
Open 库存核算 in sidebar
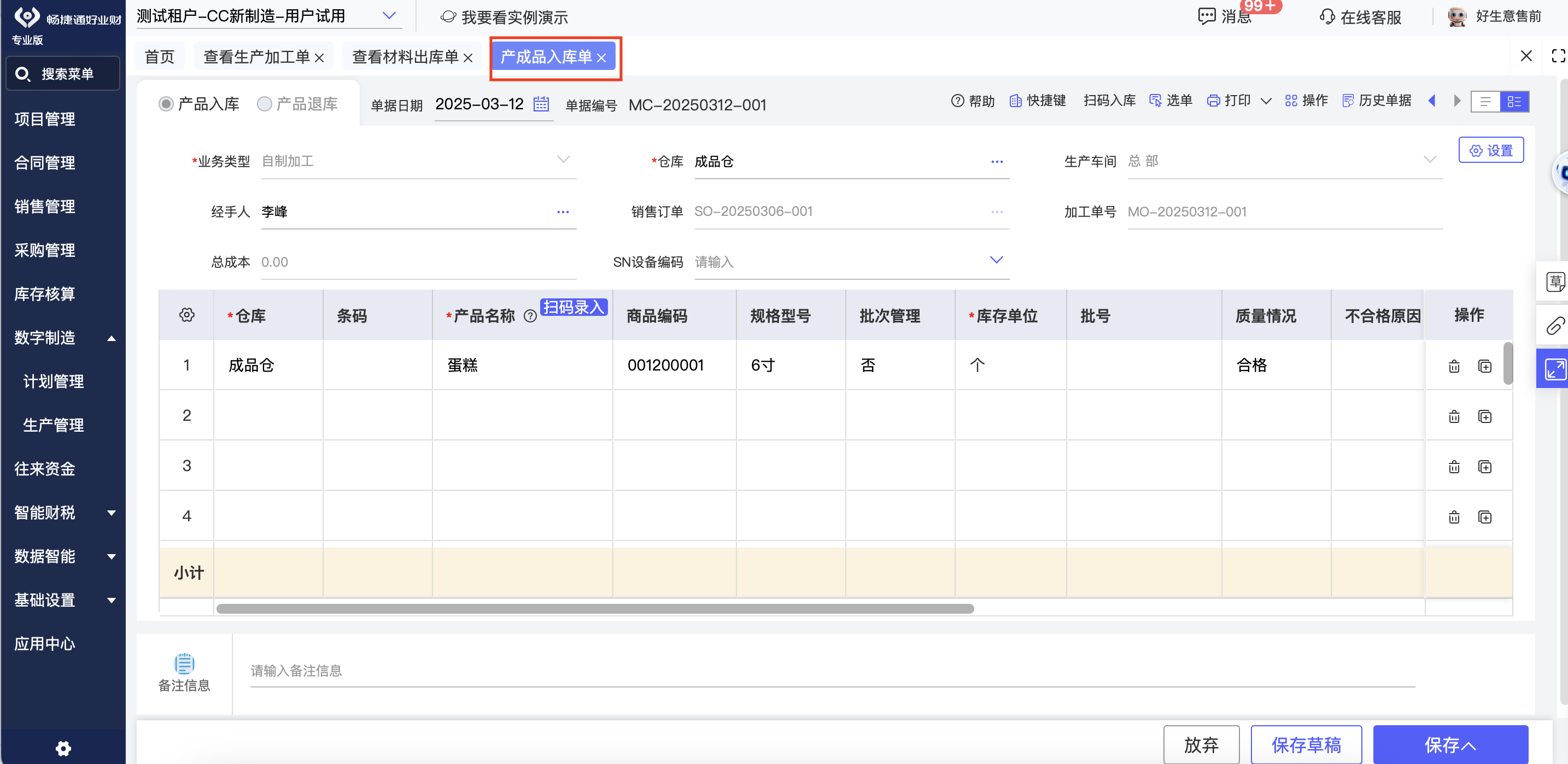[x=45, y=294]
